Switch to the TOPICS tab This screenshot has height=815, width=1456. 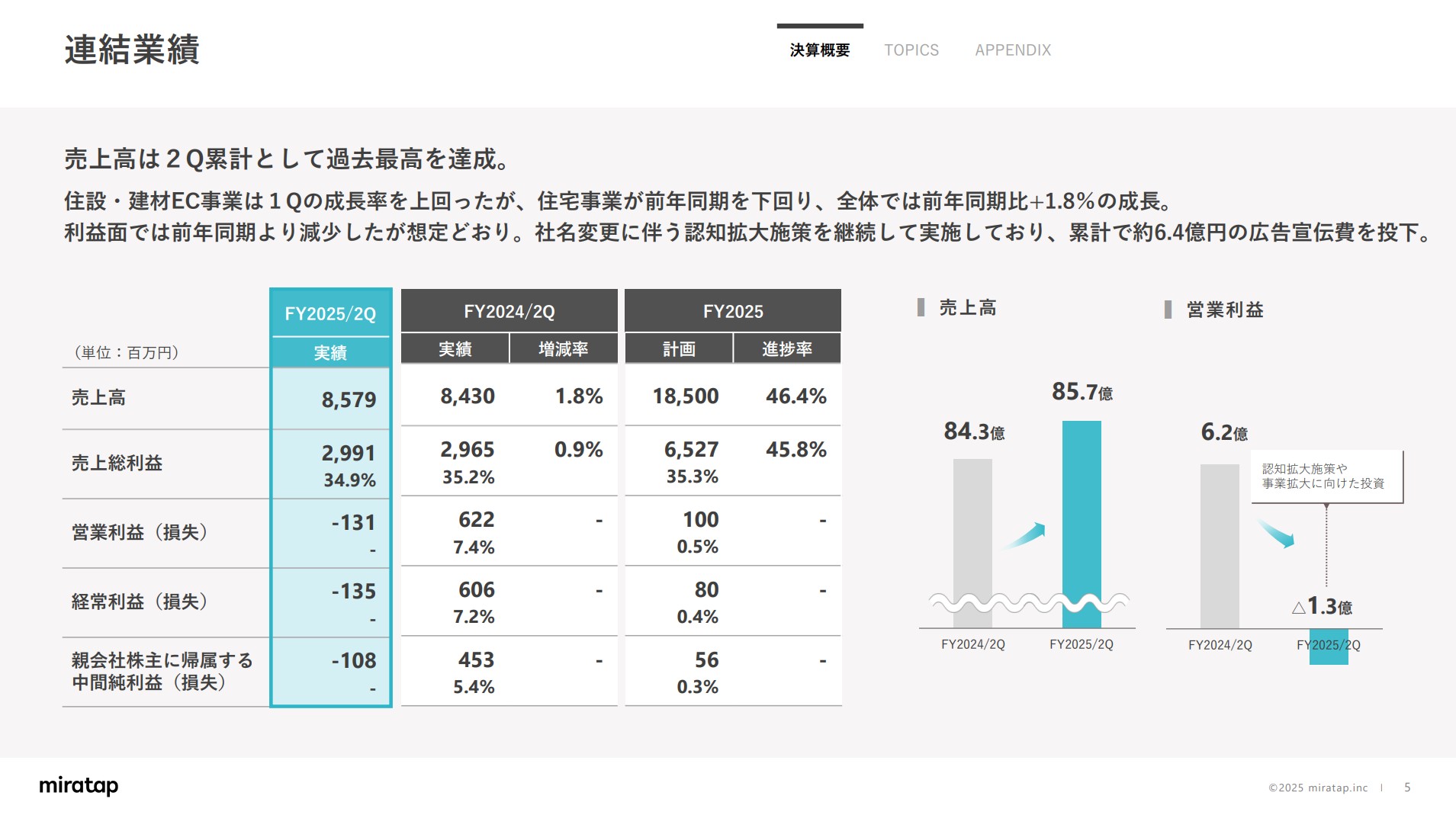point(911,50)
